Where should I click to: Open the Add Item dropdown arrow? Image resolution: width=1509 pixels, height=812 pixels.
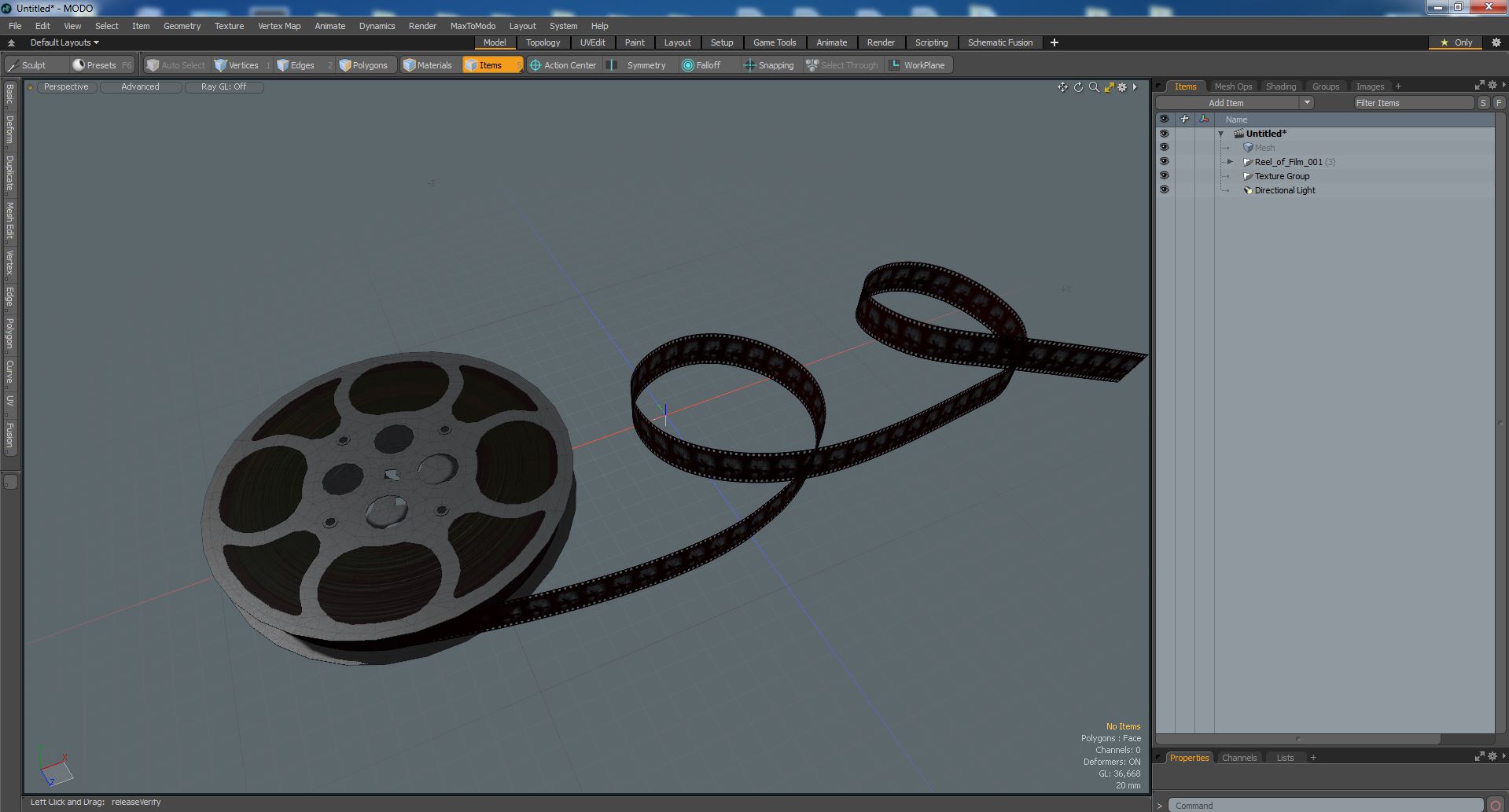[1307, 103]
